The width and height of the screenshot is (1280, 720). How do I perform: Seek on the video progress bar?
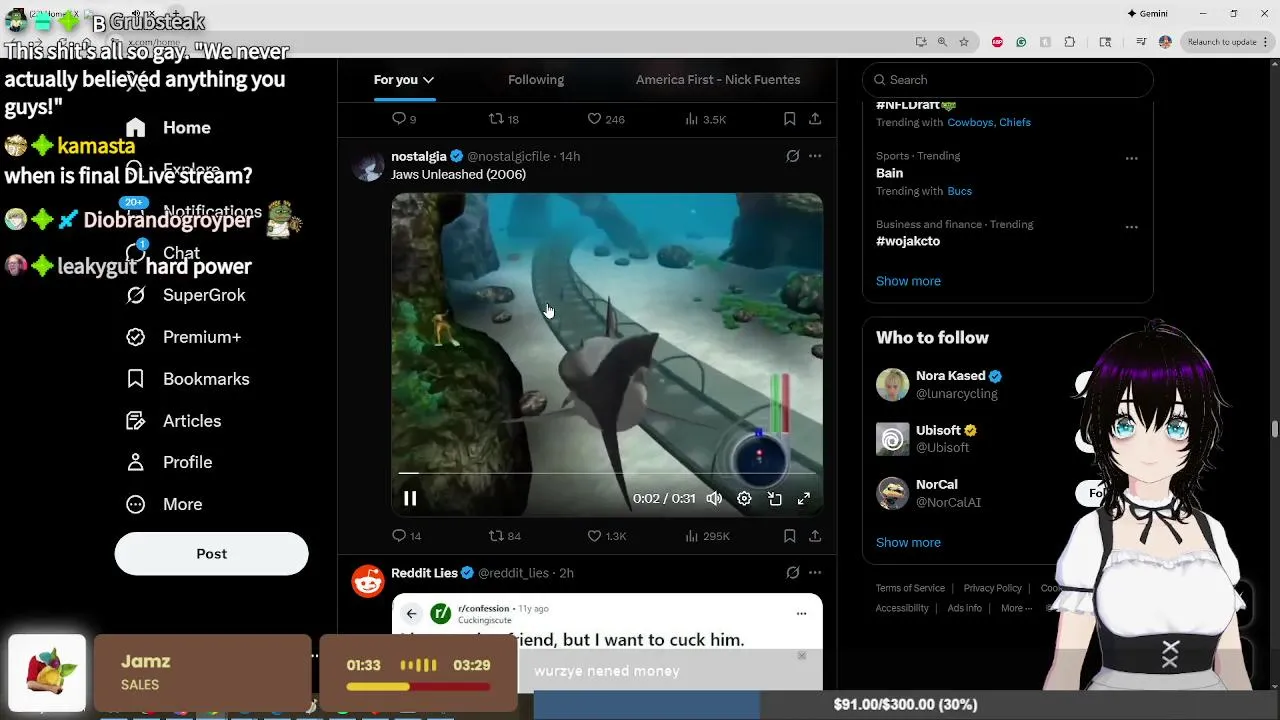pyautogui.click(x=607, y=473)
